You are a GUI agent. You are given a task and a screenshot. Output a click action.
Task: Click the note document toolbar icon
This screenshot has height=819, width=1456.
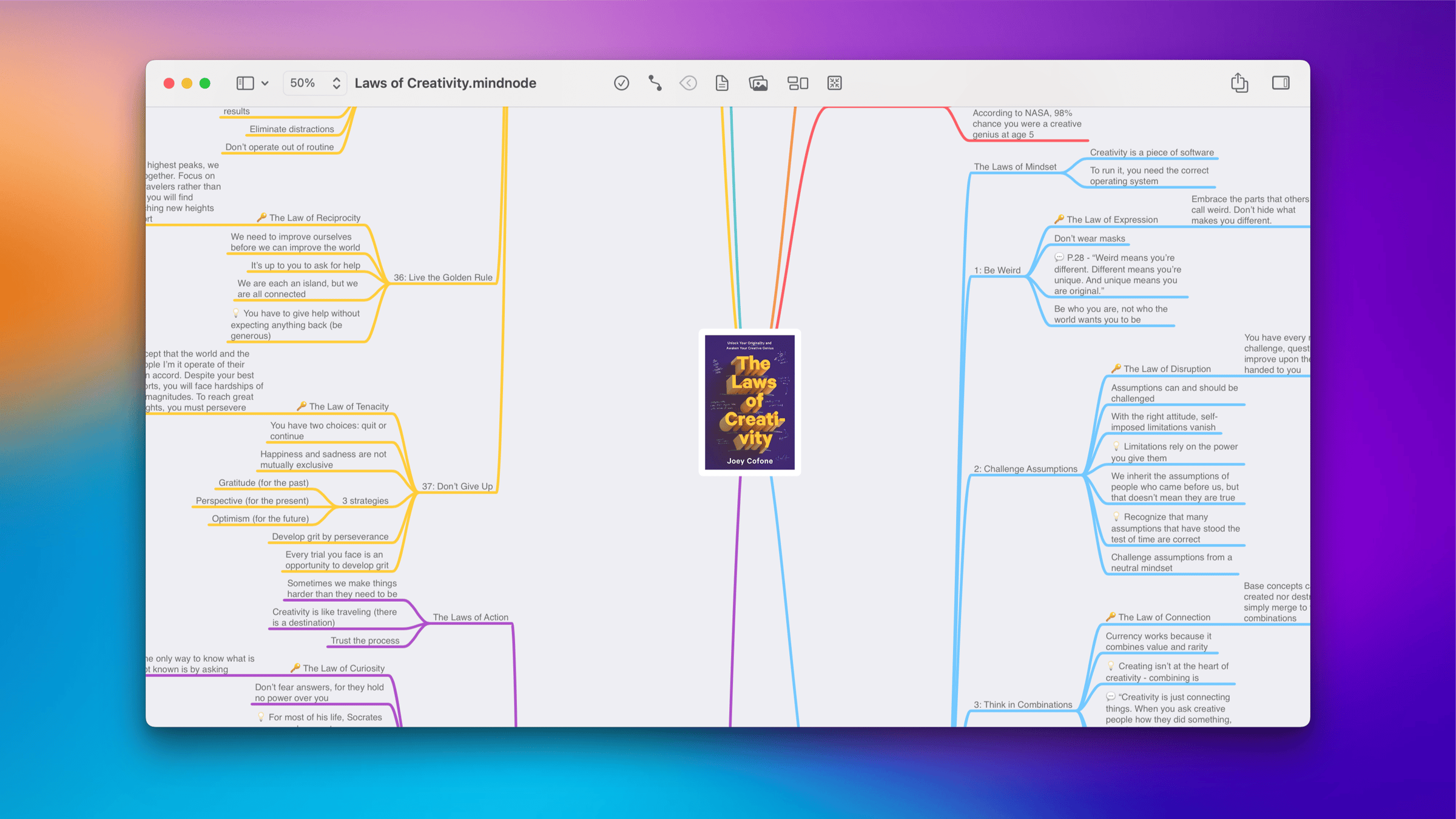722,83
